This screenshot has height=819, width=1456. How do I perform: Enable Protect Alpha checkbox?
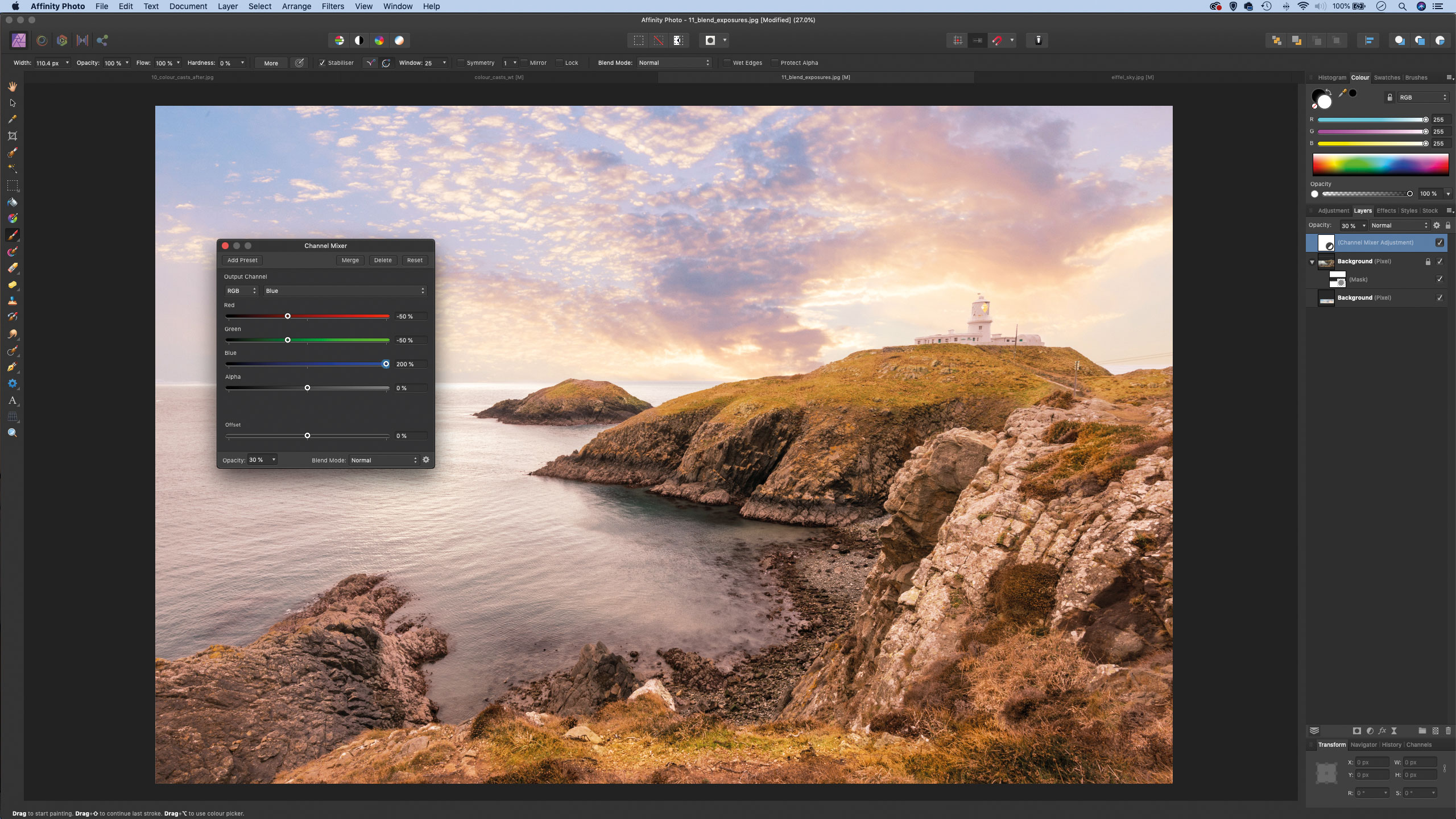775,63
